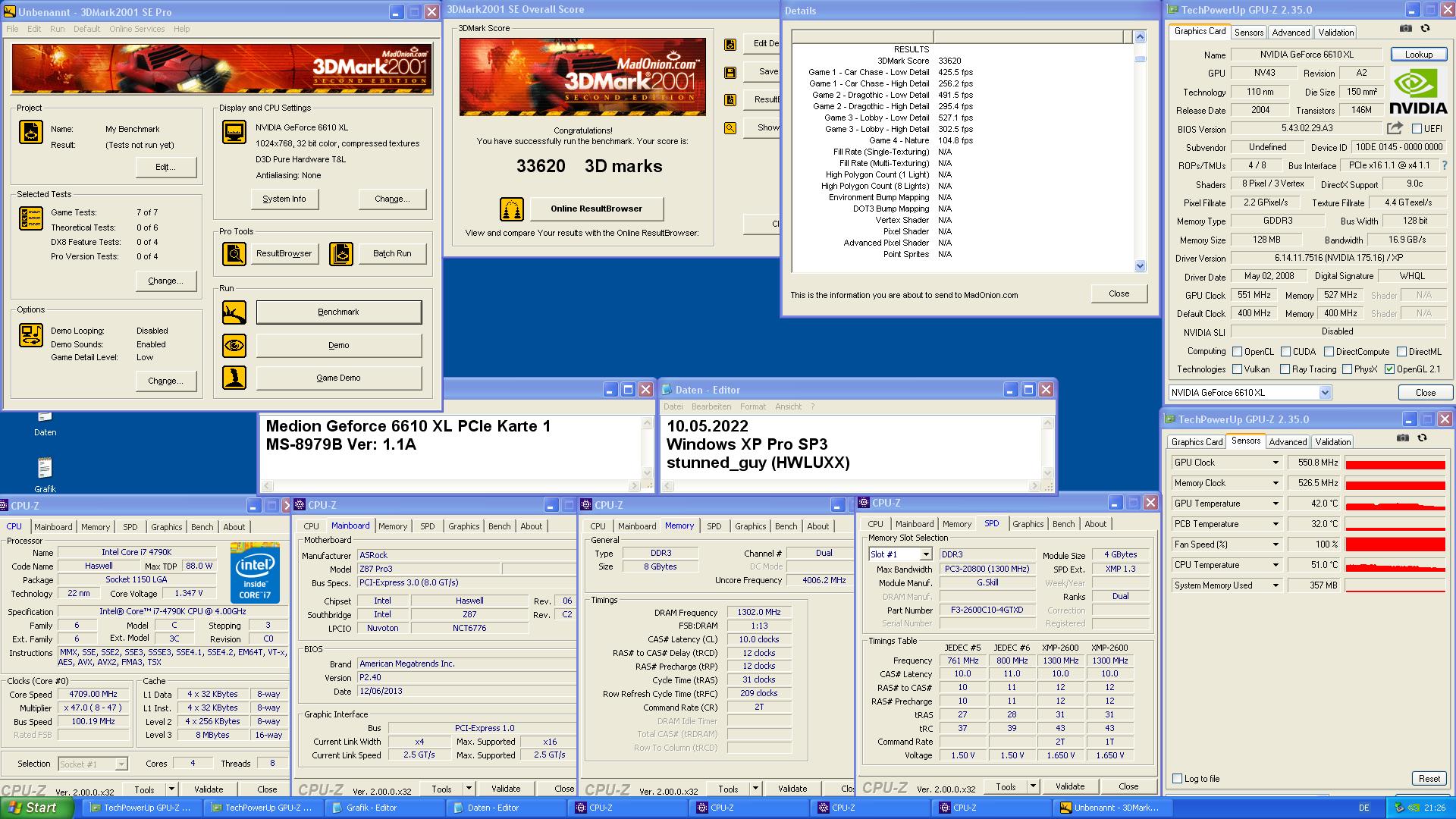The width and height of the screenshot is (1456, 819).
Task: Open the GPU Temperature sensor dropdown
Action: click(1276, 504)
